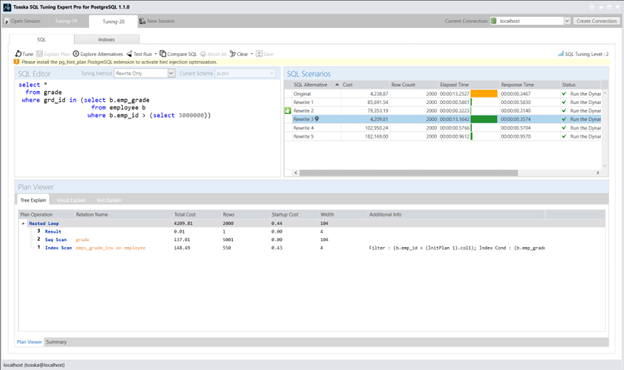The image size is (624, 370).
Task: Click the Elapsed Time column header
Action: pos(468,85)
